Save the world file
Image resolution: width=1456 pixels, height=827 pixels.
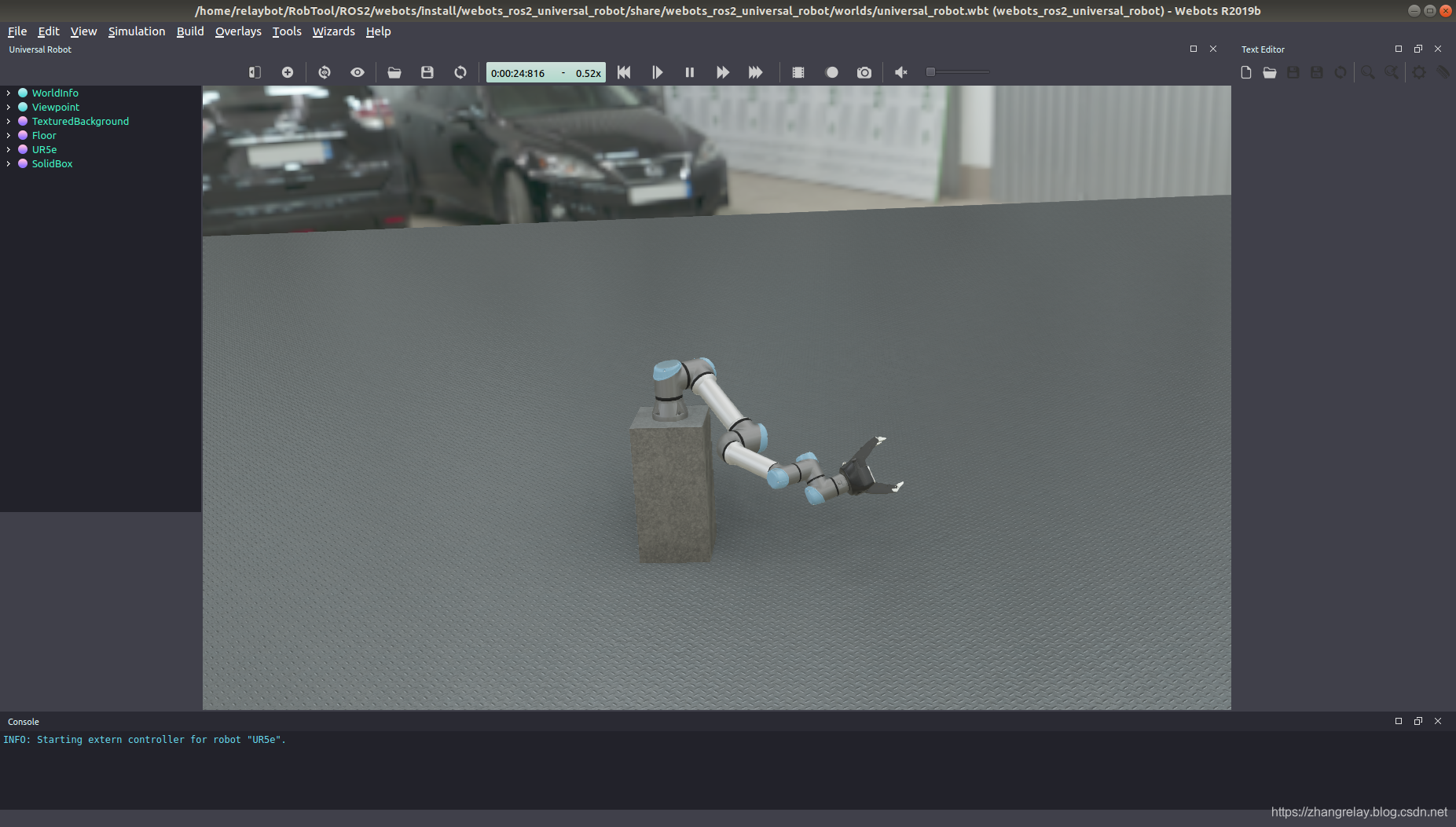click(427, 72)
